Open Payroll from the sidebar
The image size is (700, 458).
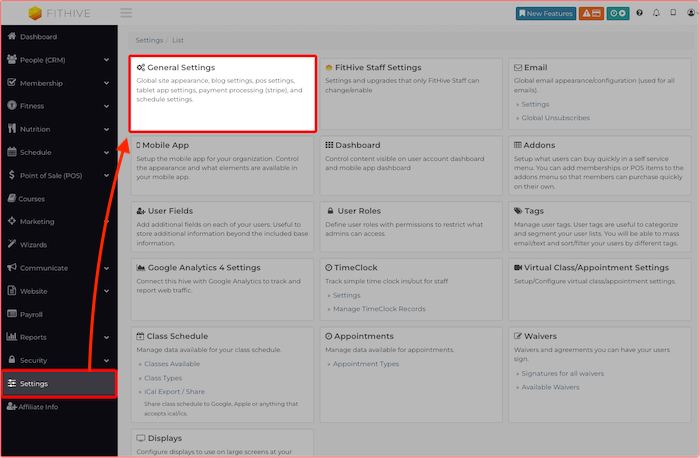pos(35,314)
